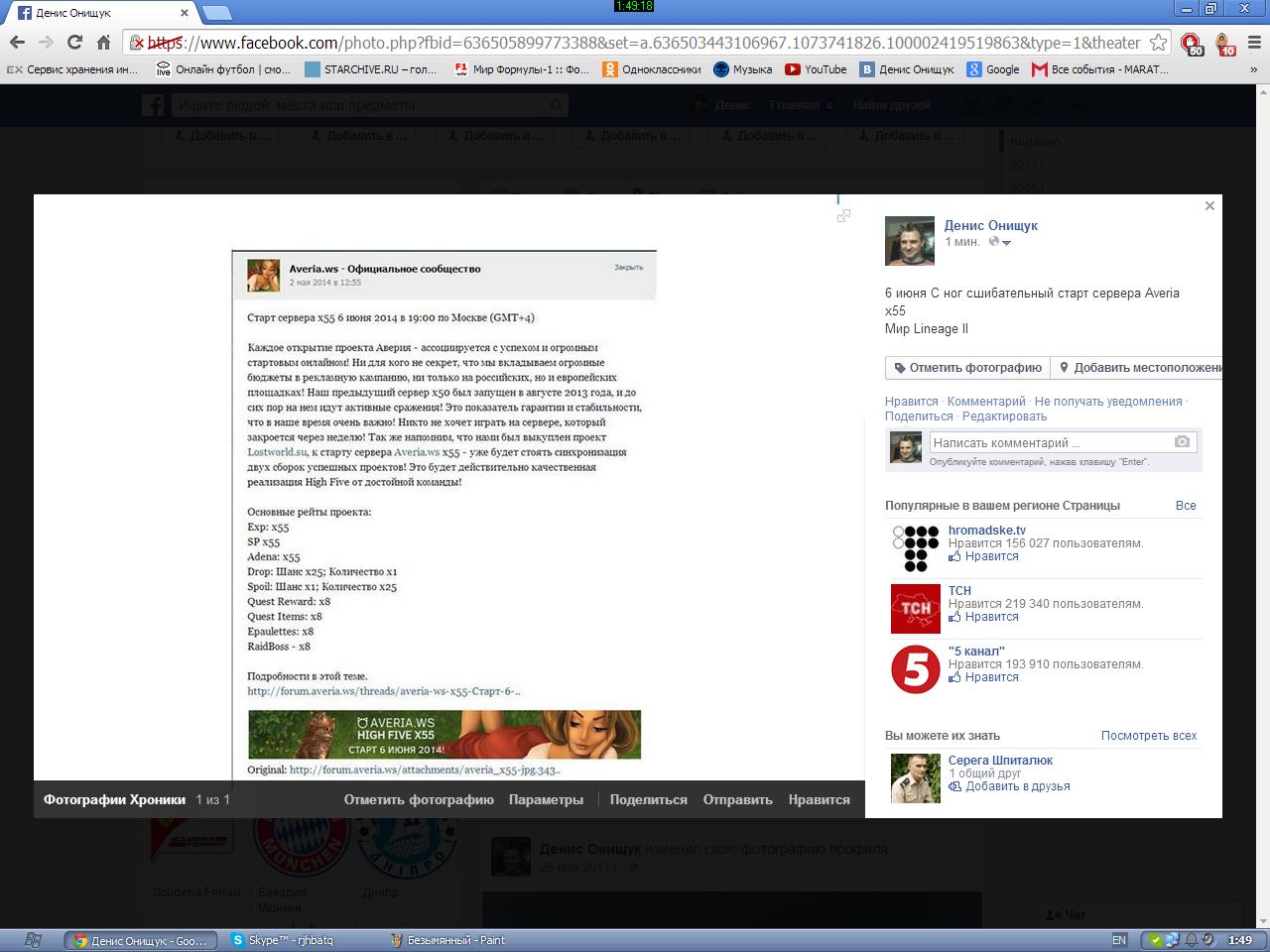The height and width of the screenshot is (952, 1270).
Task: Open Все popular pages link
Action: [1186, 506]
